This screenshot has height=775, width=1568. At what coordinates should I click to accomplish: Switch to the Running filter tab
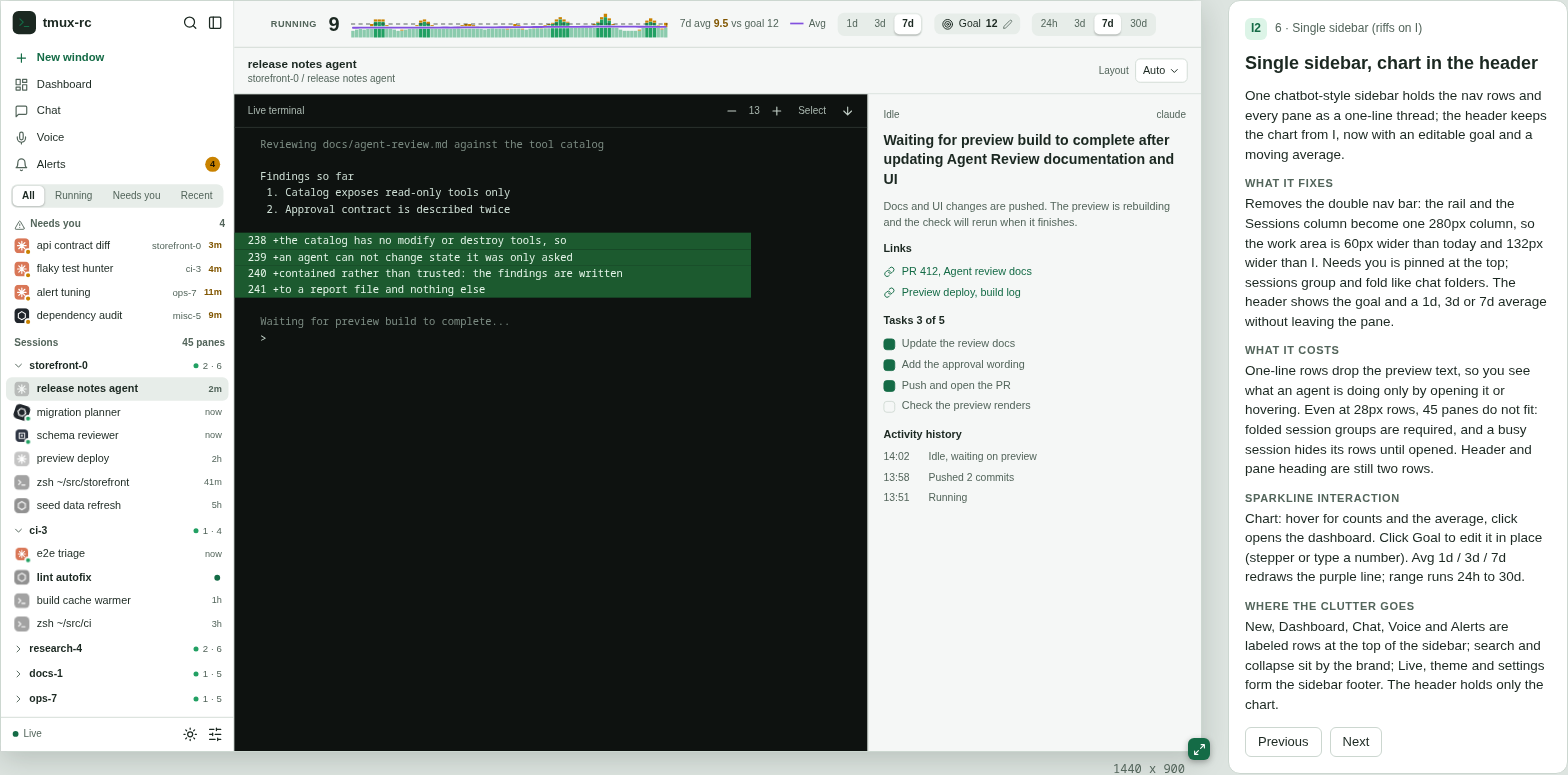click(74, 196)
